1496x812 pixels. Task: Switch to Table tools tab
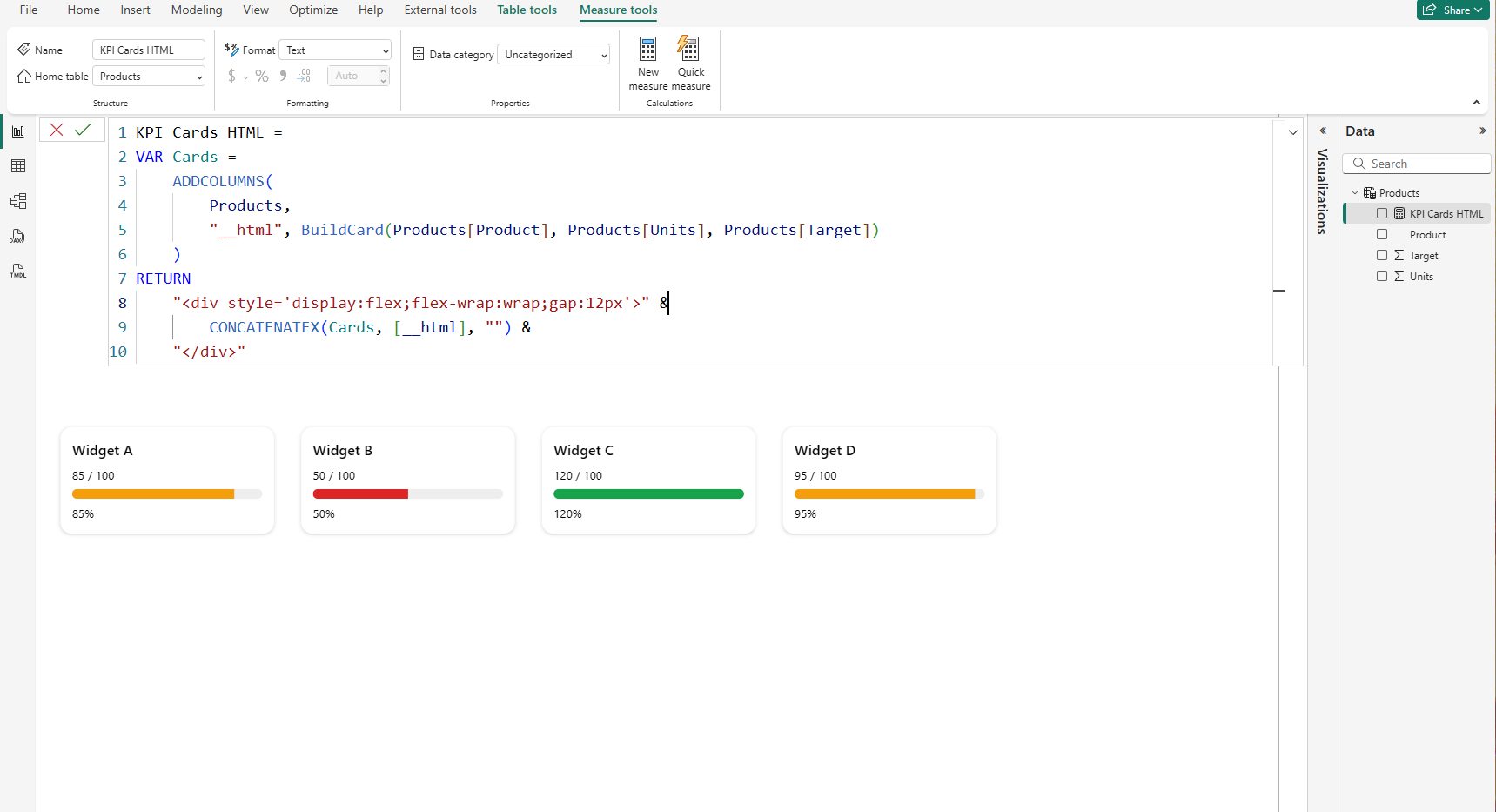coord(527,10)
